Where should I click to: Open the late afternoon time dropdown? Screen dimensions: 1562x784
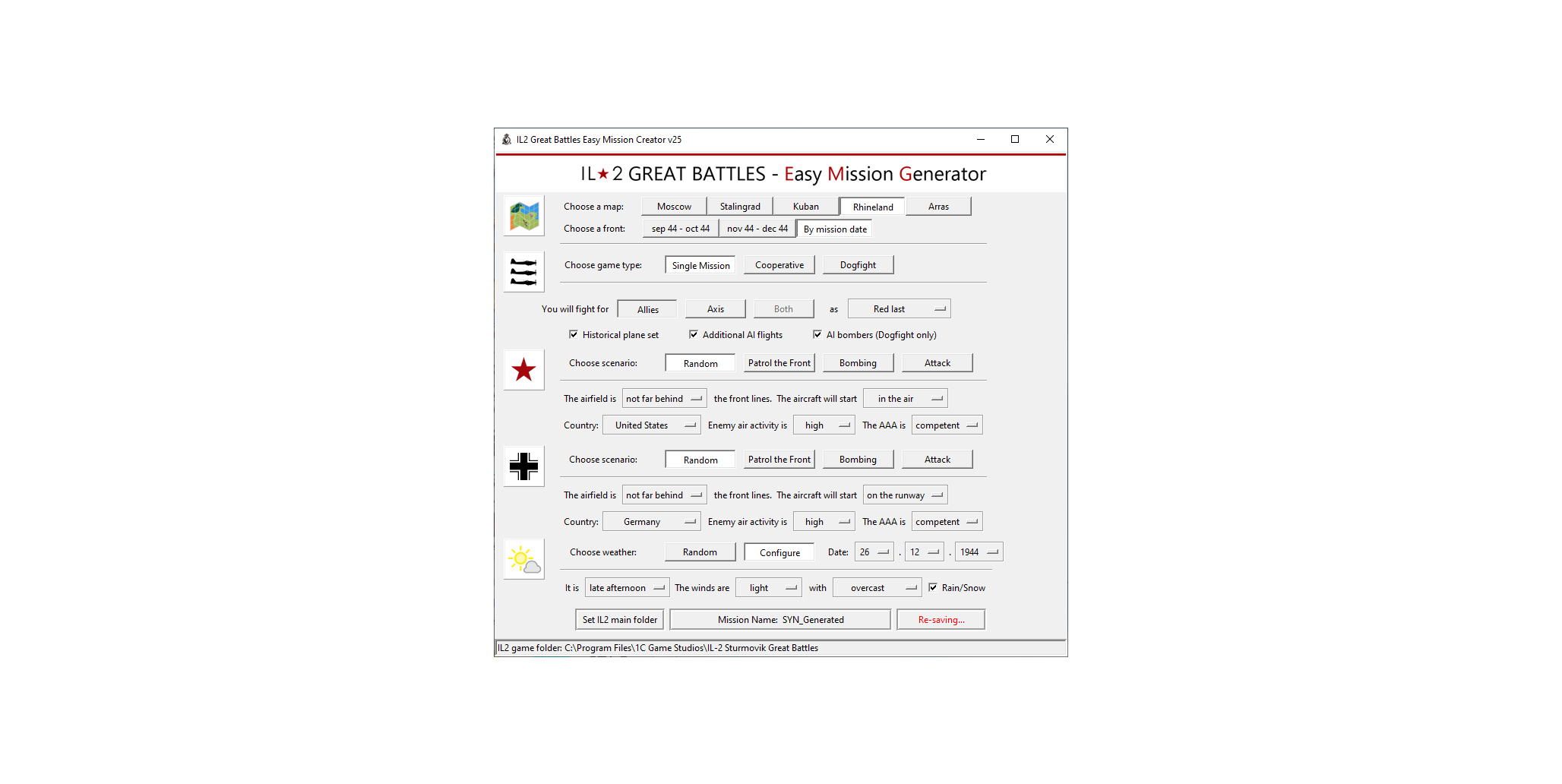[x=628, y=588]
